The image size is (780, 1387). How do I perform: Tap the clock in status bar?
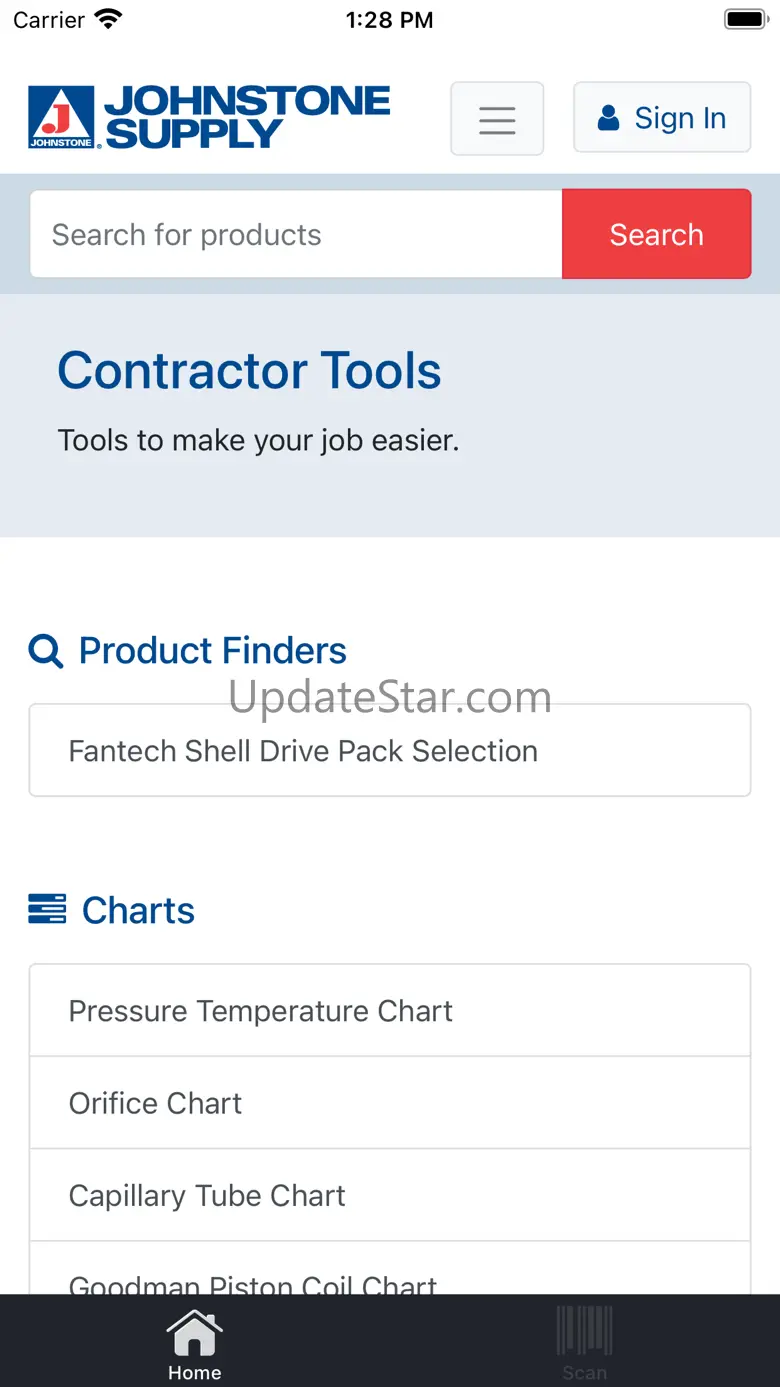[x=389, y=20]
